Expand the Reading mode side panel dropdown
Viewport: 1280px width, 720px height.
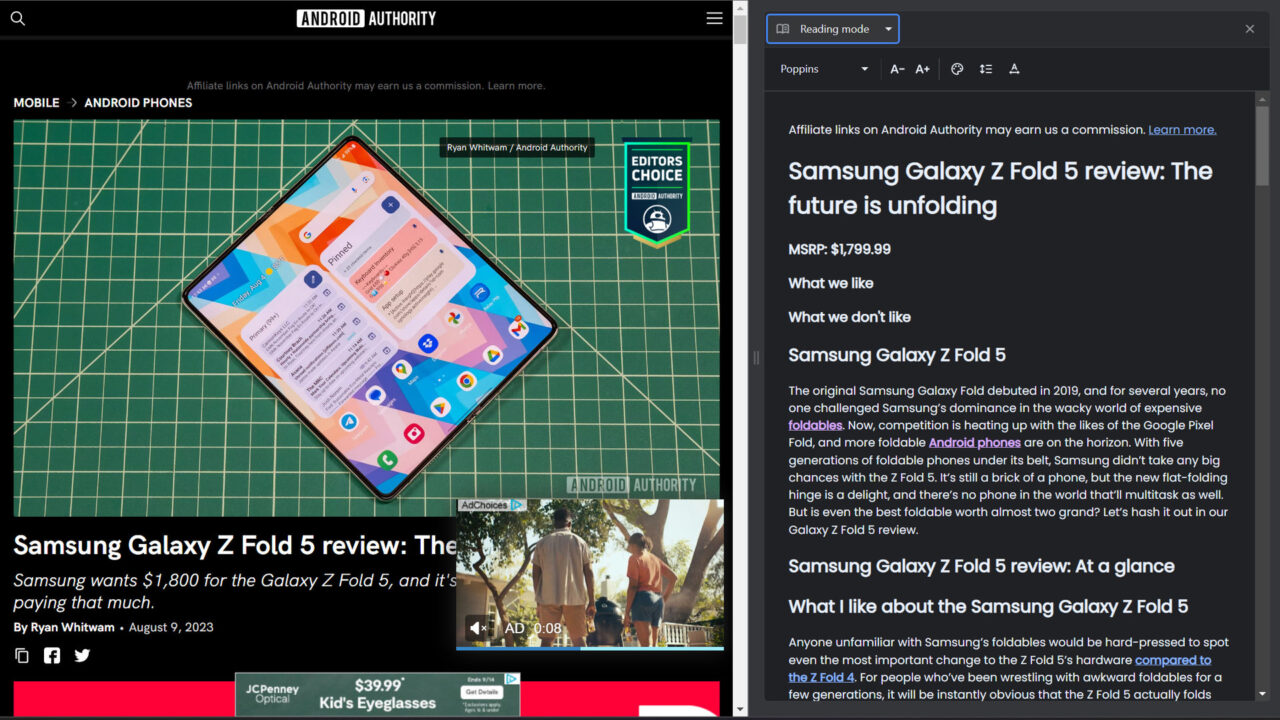(888, 29)
